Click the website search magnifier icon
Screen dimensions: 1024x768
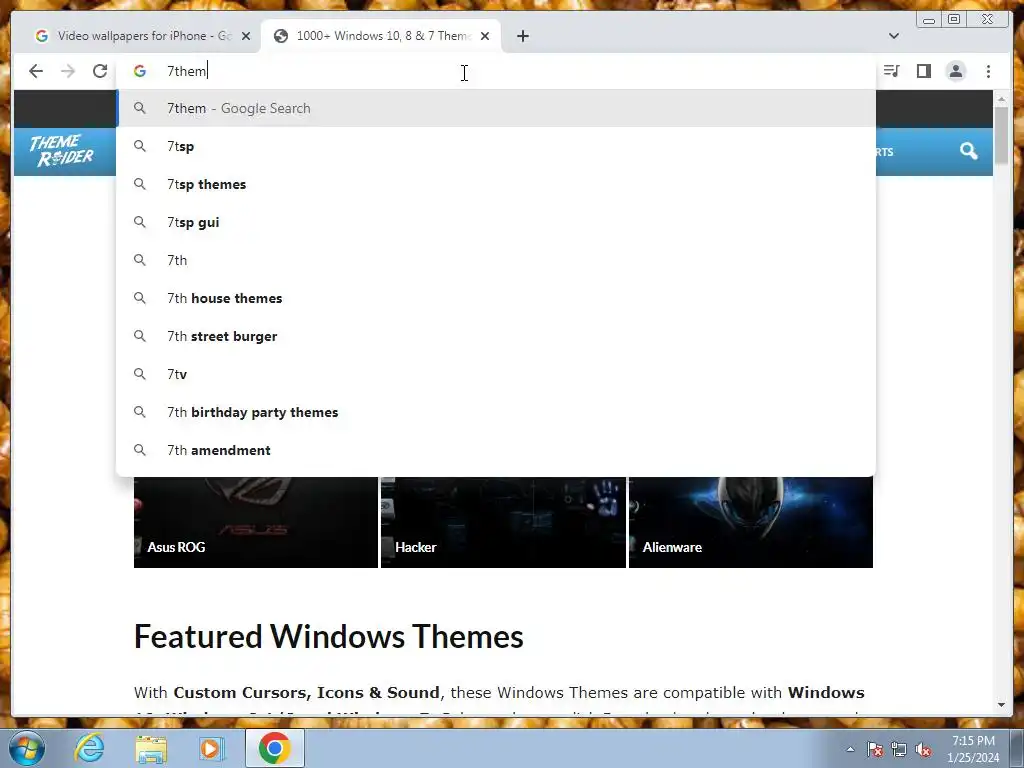click(968, 152)
